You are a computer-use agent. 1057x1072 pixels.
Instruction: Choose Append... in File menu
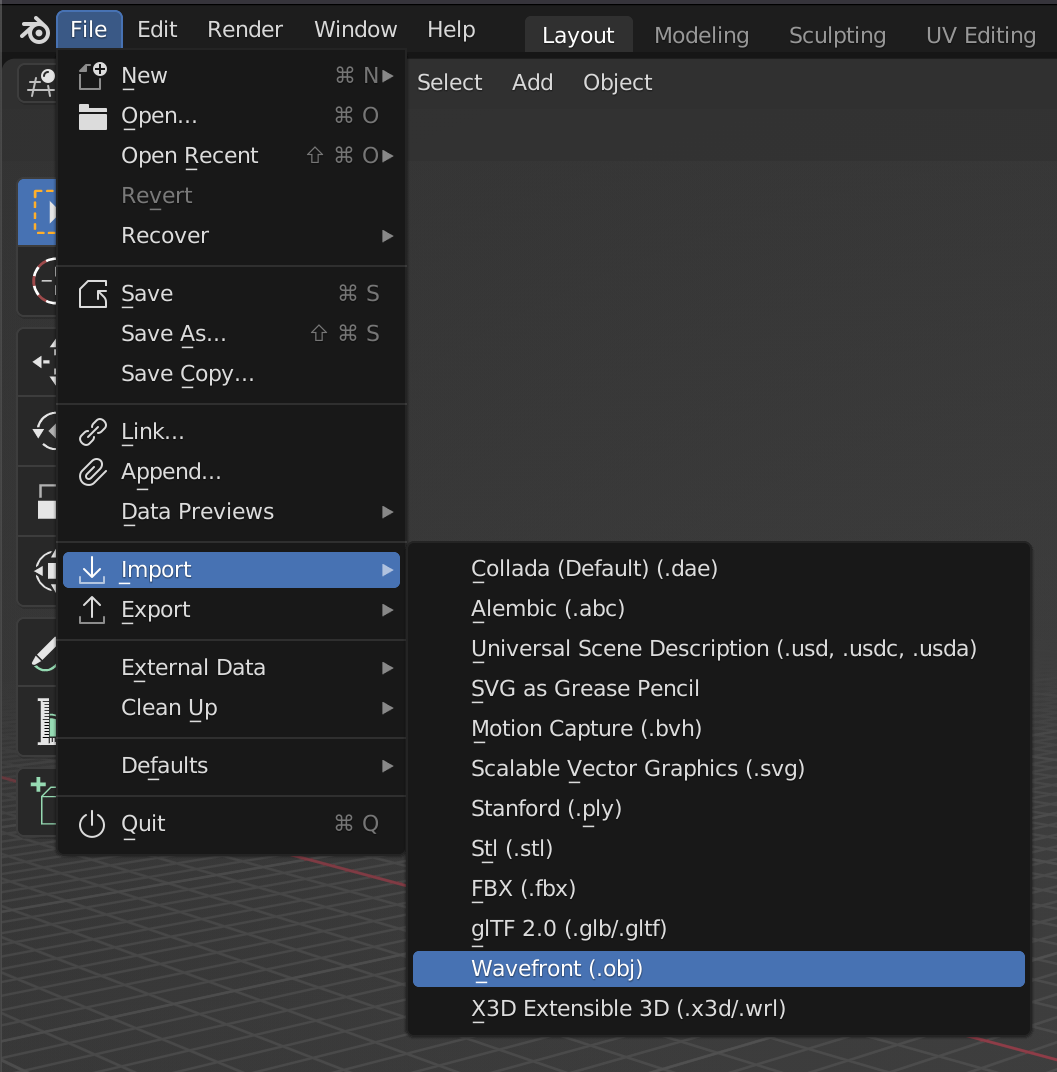coord(231,472)
